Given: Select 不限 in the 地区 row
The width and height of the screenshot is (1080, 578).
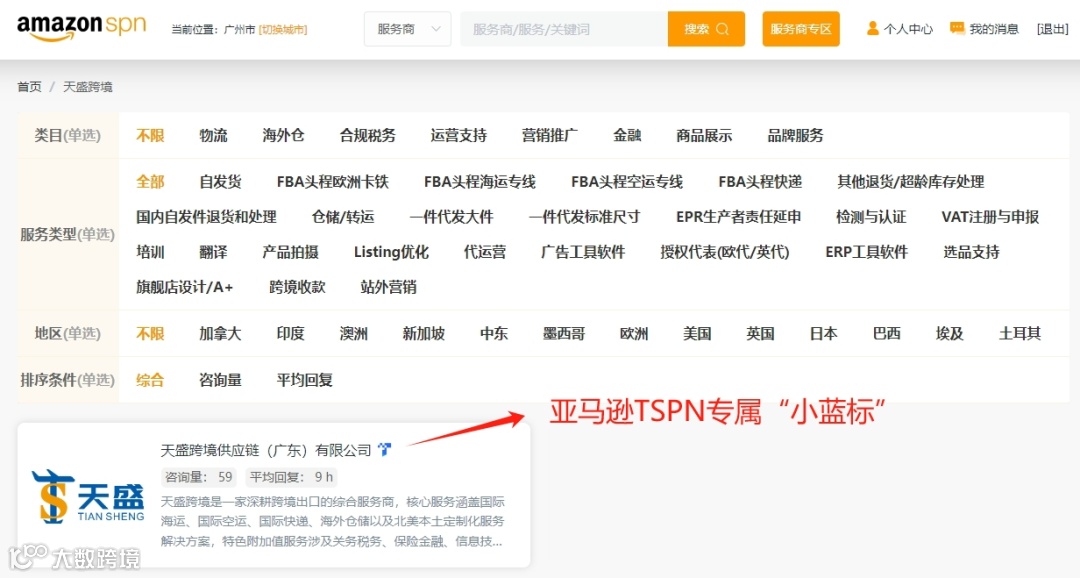Looking at the screenshot, I should point(150,334).
